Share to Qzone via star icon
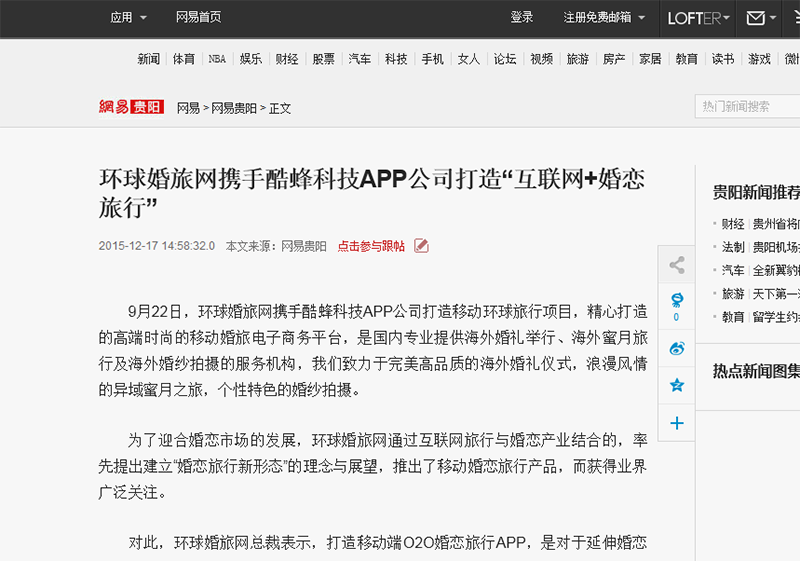This screenshot has width=800, height=561. coord(677,385)
